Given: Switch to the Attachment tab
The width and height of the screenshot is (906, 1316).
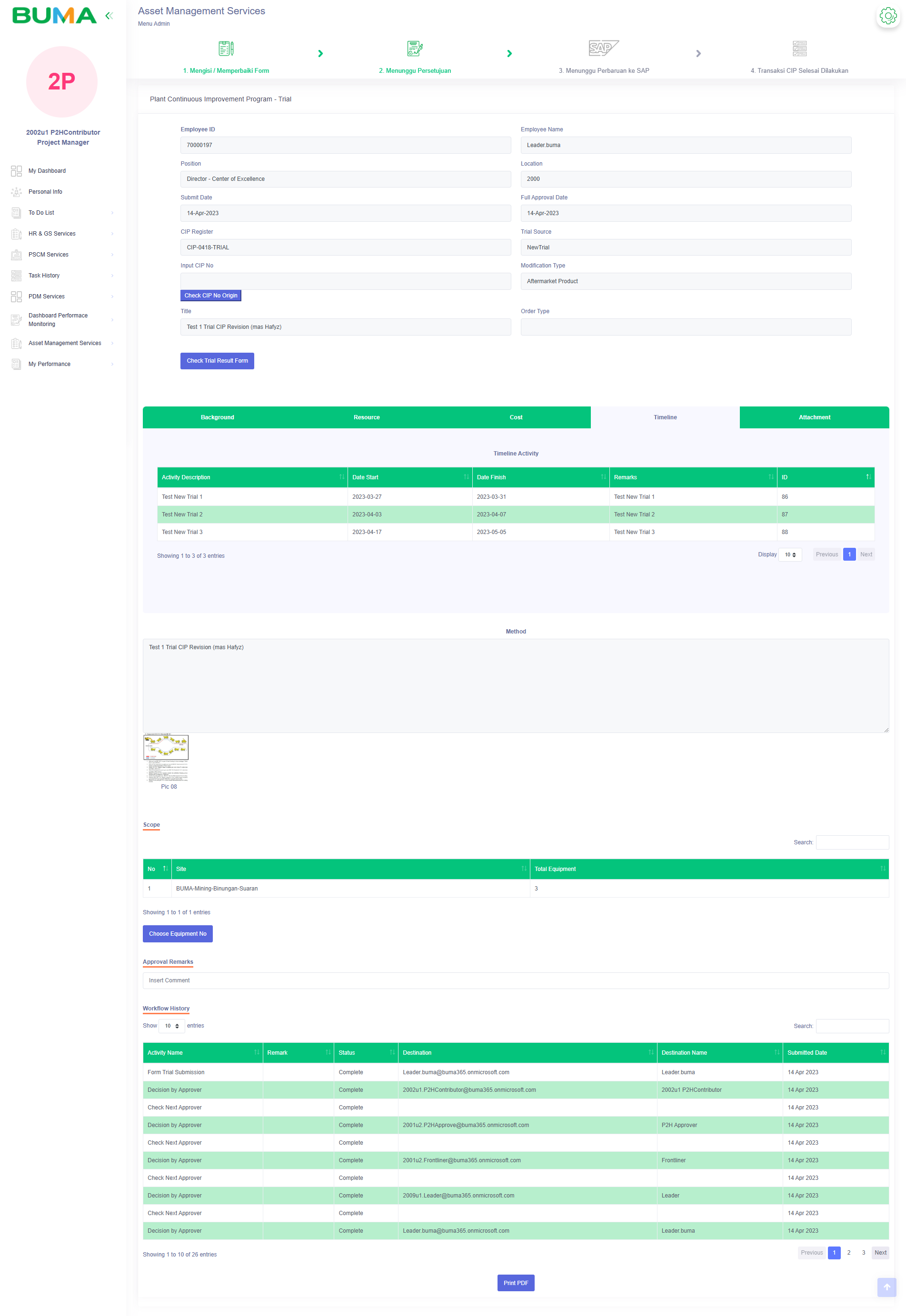Looking at the screenshot, I should pos(814,418).
